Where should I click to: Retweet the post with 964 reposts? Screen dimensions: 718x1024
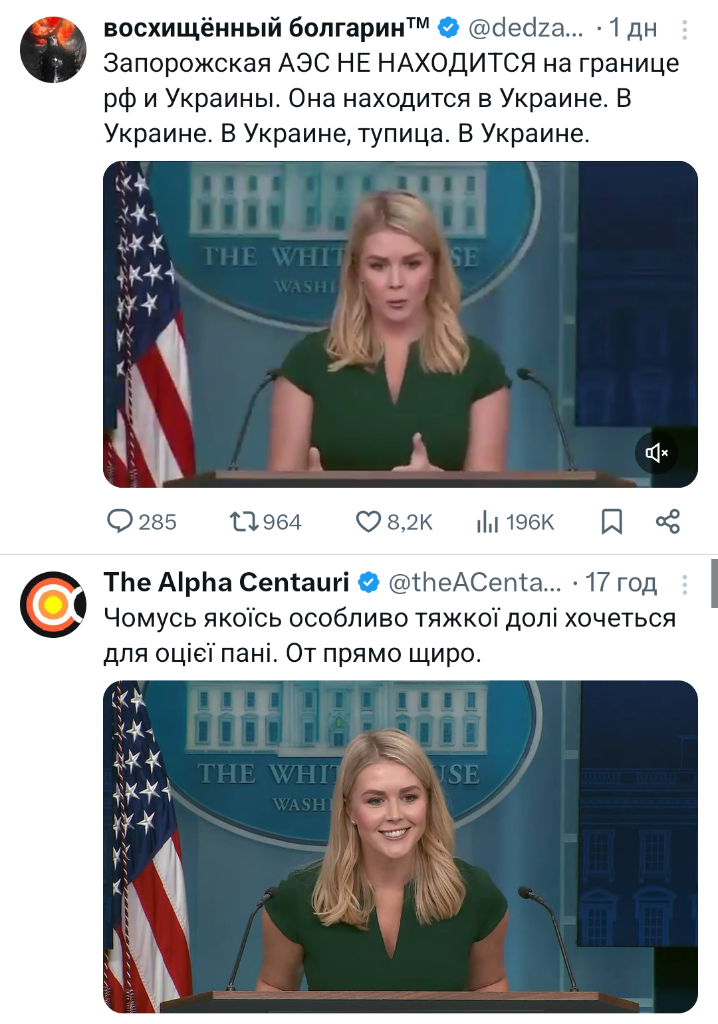tap(243, 521)
